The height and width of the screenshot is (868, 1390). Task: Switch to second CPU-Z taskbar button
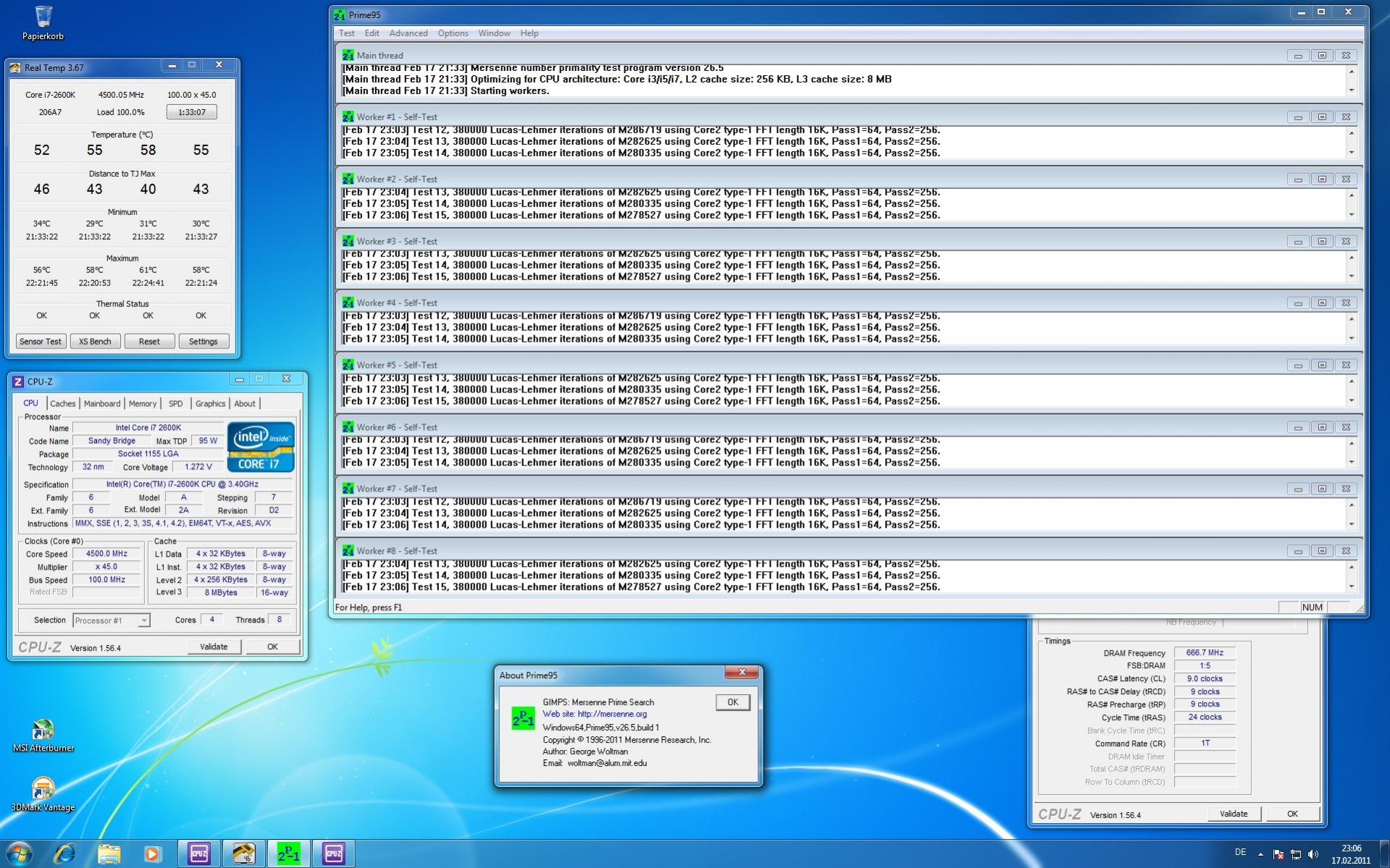click(x=333, y=854)
